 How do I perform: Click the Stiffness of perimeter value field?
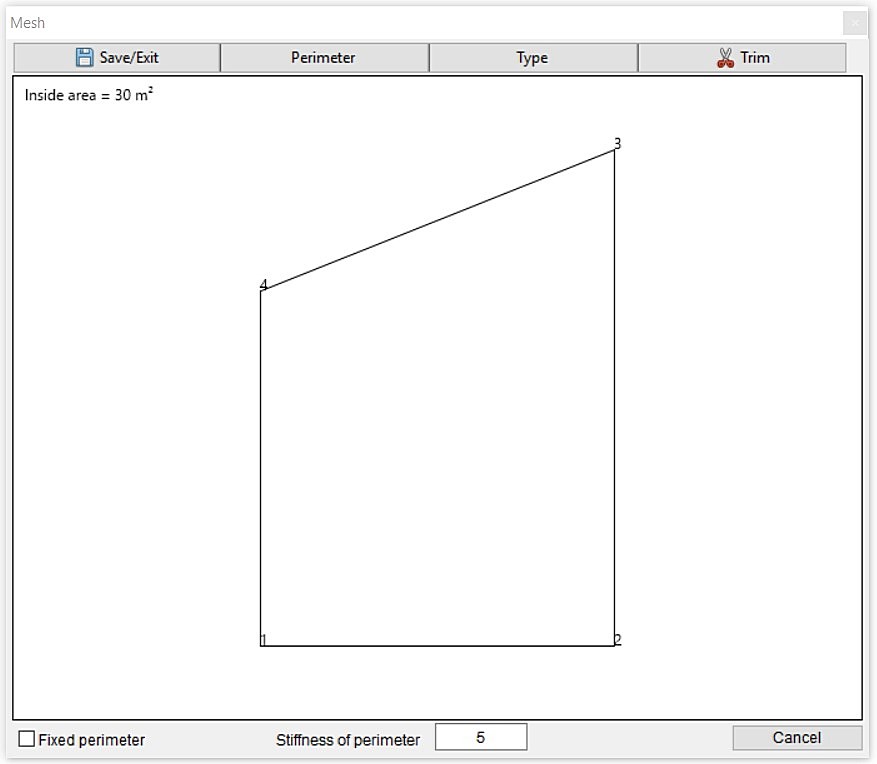coord(482,736)
